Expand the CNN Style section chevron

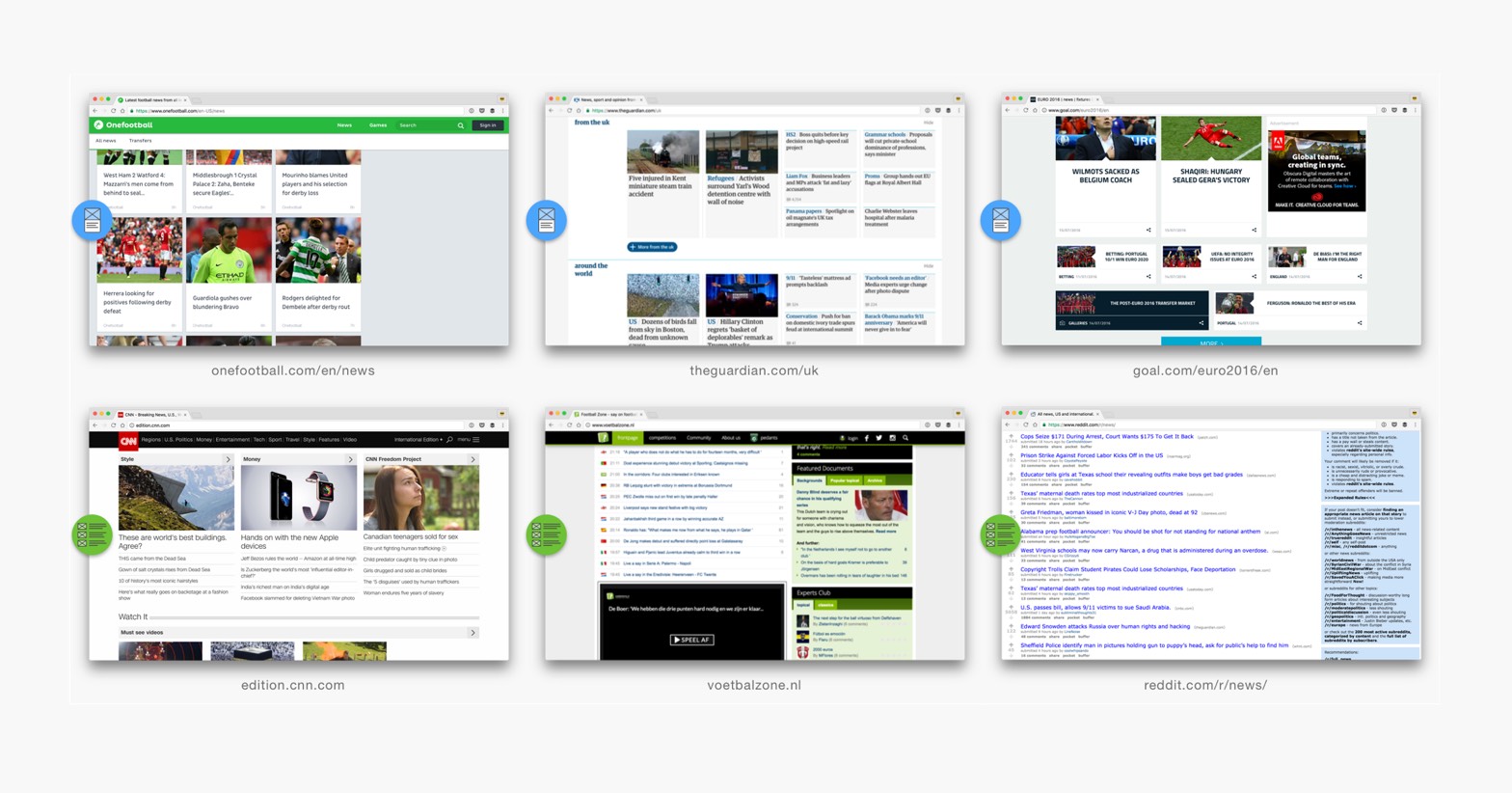coord(229,459)
